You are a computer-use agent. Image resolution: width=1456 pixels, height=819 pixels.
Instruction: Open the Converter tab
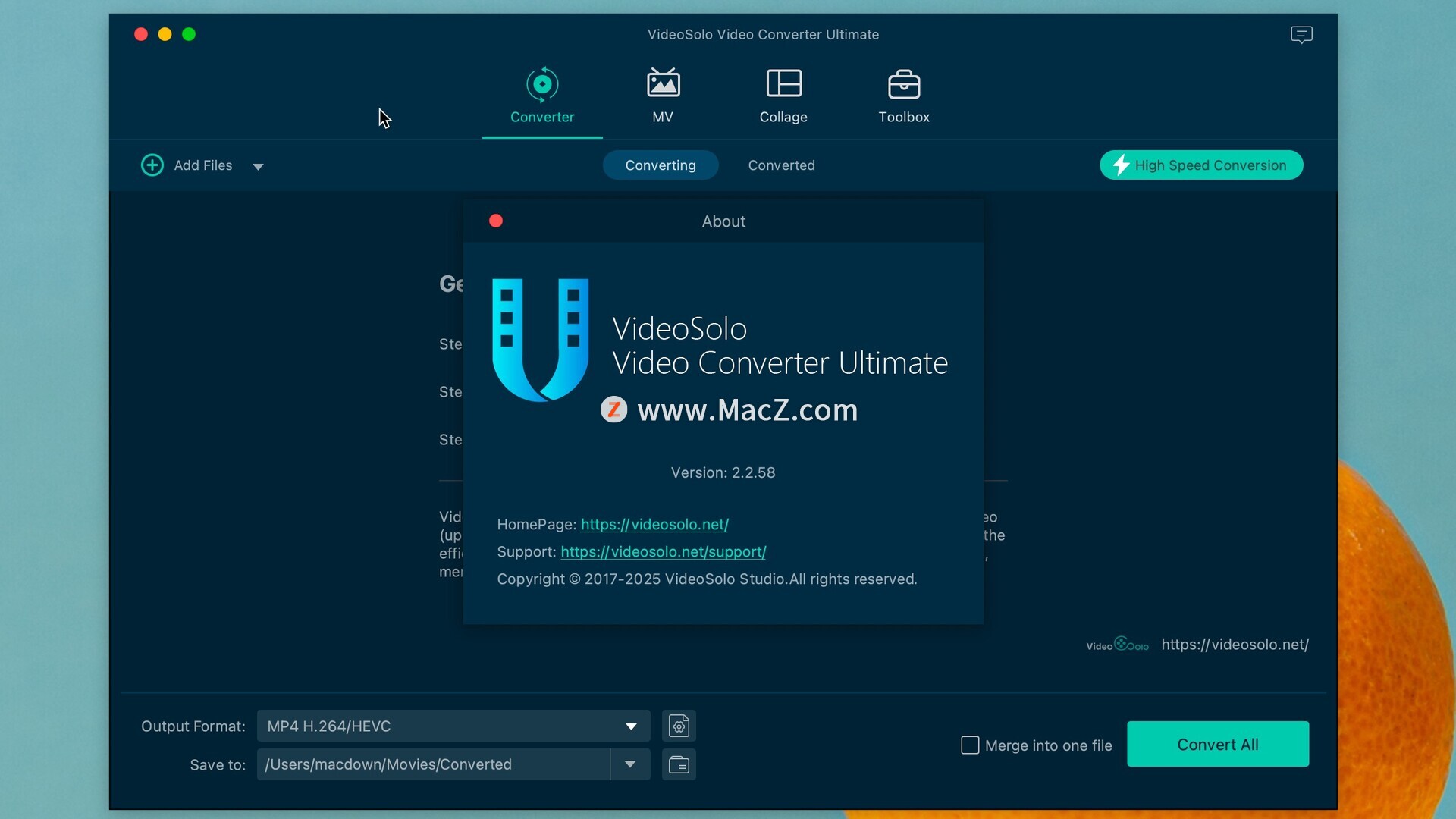tap(542, 96)
